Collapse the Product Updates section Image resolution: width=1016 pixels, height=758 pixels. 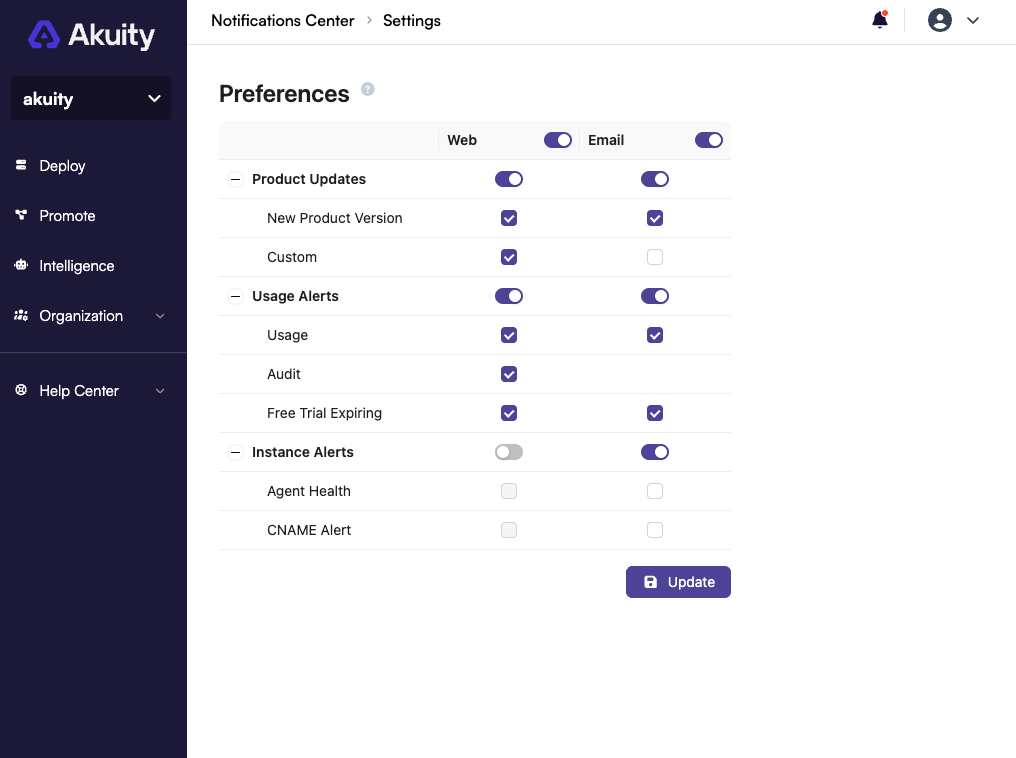click(x=236, y=180)
